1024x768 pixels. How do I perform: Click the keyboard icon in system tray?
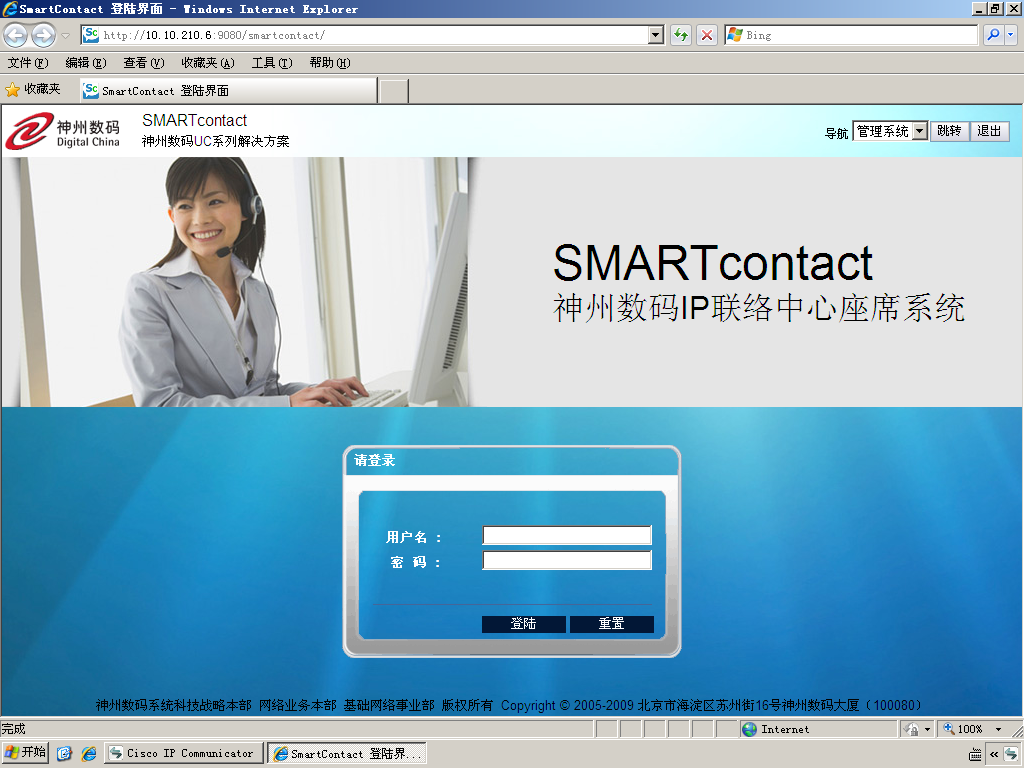(975, 755)
